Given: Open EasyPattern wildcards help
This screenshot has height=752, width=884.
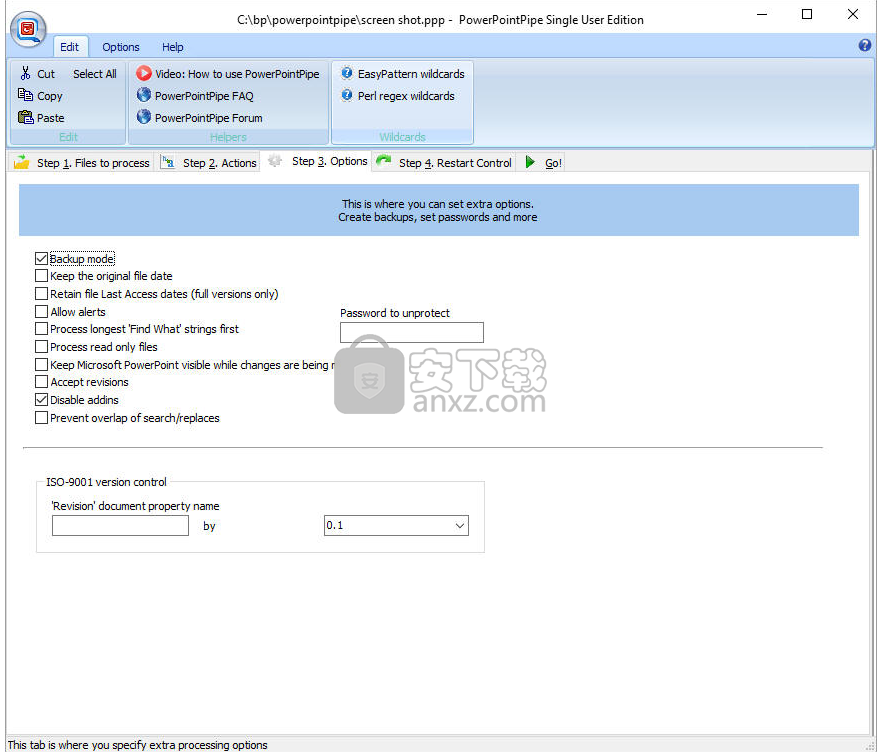Looking at the screenshot, I should coord(411,74).
